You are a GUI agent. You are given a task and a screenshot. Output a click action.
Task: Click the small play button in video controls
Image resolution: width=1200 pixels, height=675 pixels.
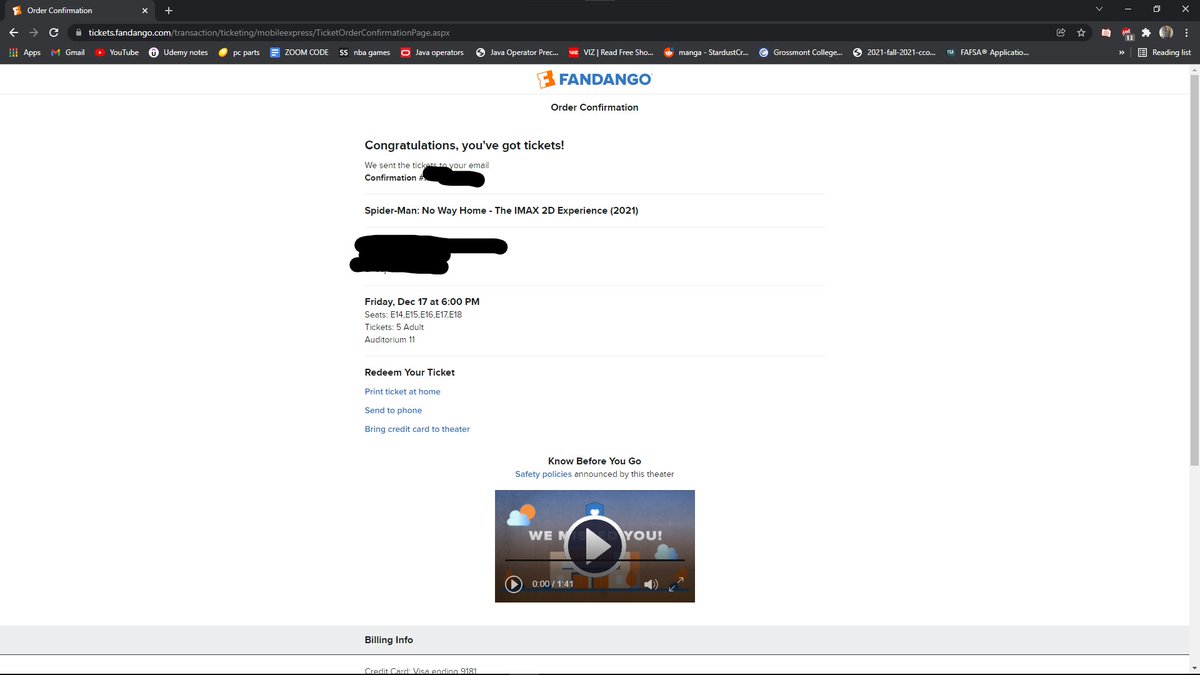pyautogui.click(x=513, y=584)
